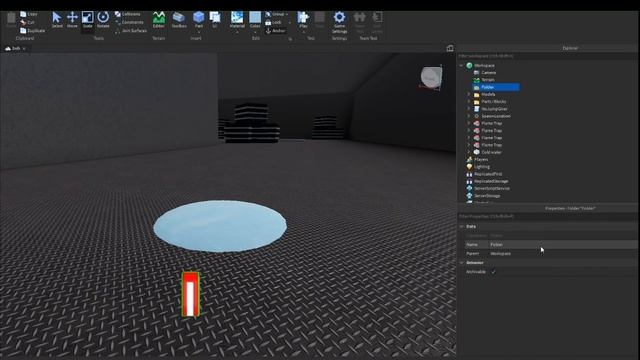Toggle the Archivable checkbox
This screenshot has height=360, width=640.
pyautogui.click(x=493, y=272)
